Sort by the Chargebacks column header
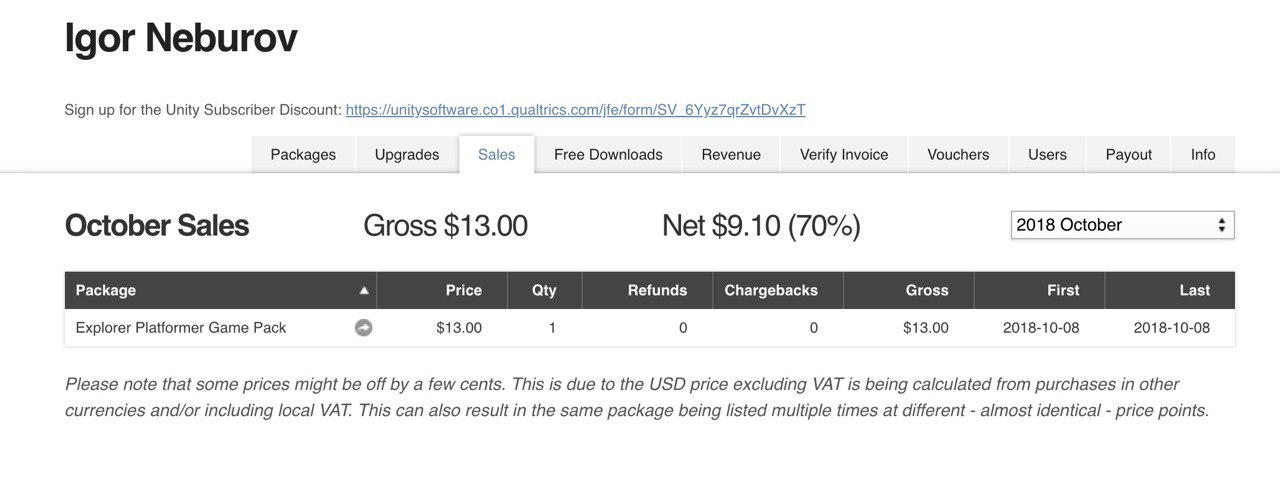 [x=778, y=290]
